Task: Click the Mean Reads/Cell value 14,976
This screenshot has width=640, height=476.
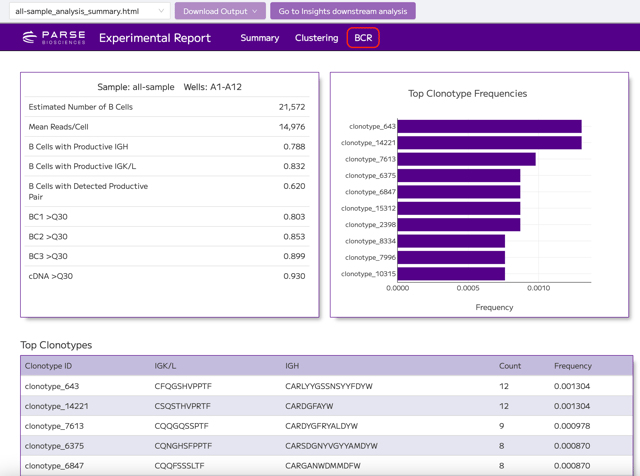Action: point(292,127)
